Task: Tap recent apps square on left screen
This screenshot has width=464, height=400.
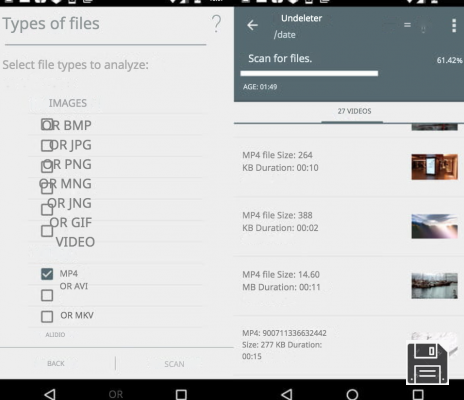Action: click(x=181, y=394)
